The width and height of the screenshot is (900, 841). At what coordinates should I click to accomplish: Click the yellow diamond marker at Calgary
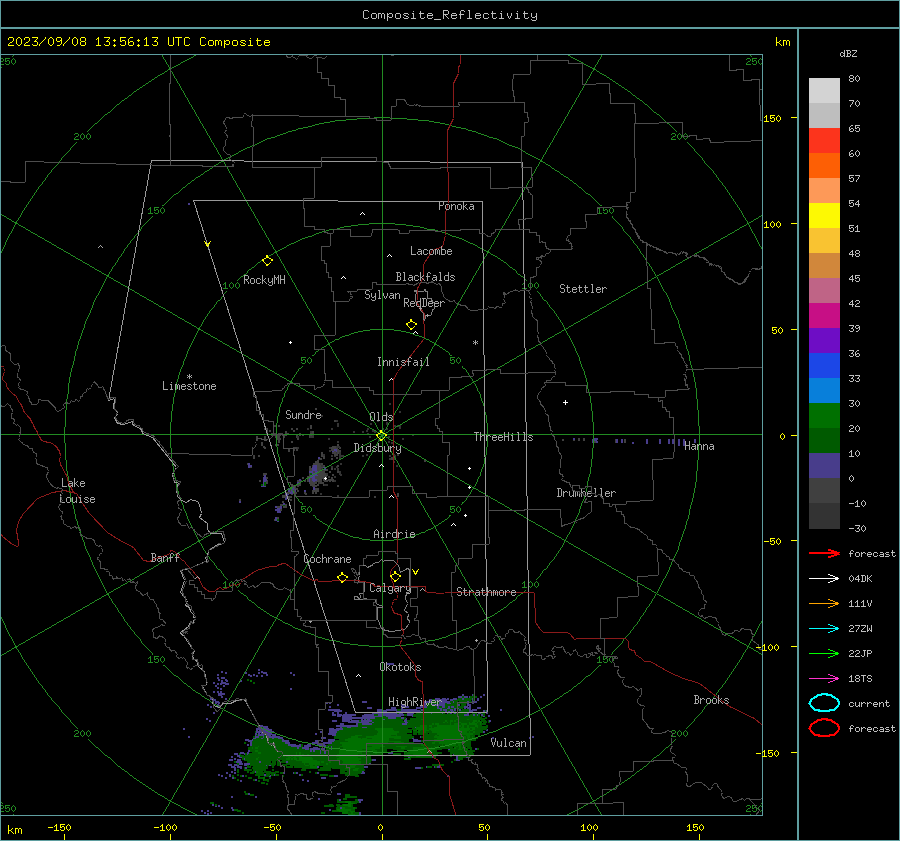click(x=395, y=576)
